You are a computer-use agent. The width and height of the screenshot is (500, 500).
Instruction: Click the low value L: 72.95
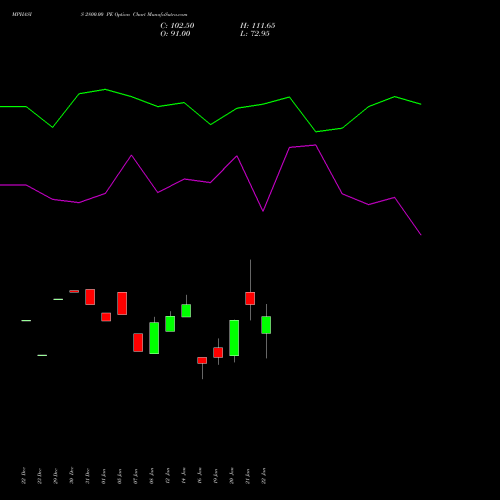[x=255, y=34]
